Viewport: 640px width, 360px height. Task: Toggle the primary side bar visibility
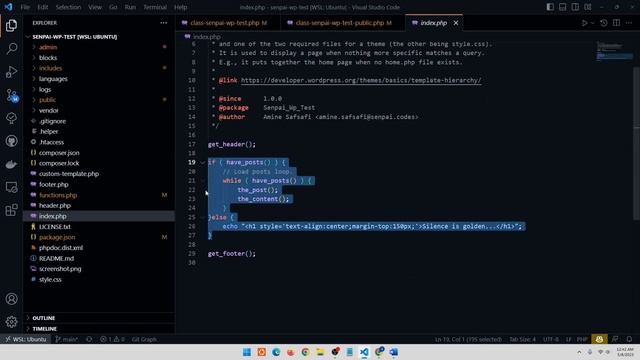pos(550,7)
